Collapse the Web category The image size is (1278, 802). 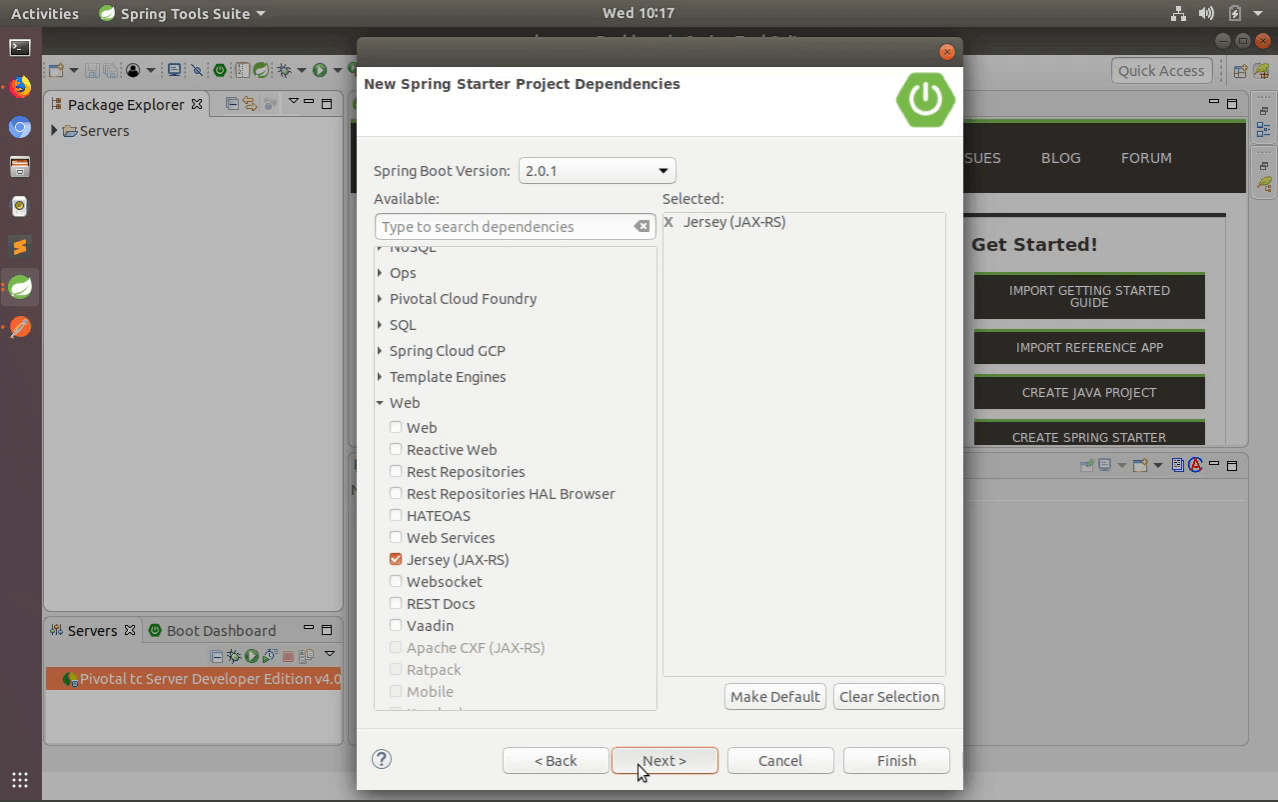tap(380, 403)
